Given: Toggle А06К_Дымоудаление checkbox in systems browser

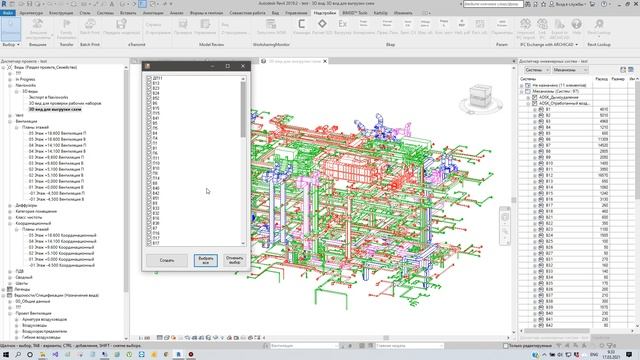Looking at the screenshot, I should 535,98.
